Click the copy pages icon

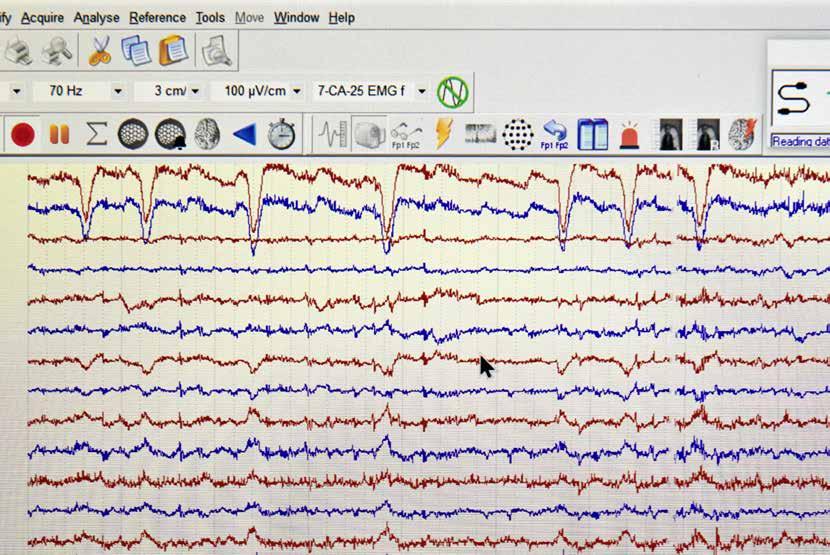tap(136, 51)
